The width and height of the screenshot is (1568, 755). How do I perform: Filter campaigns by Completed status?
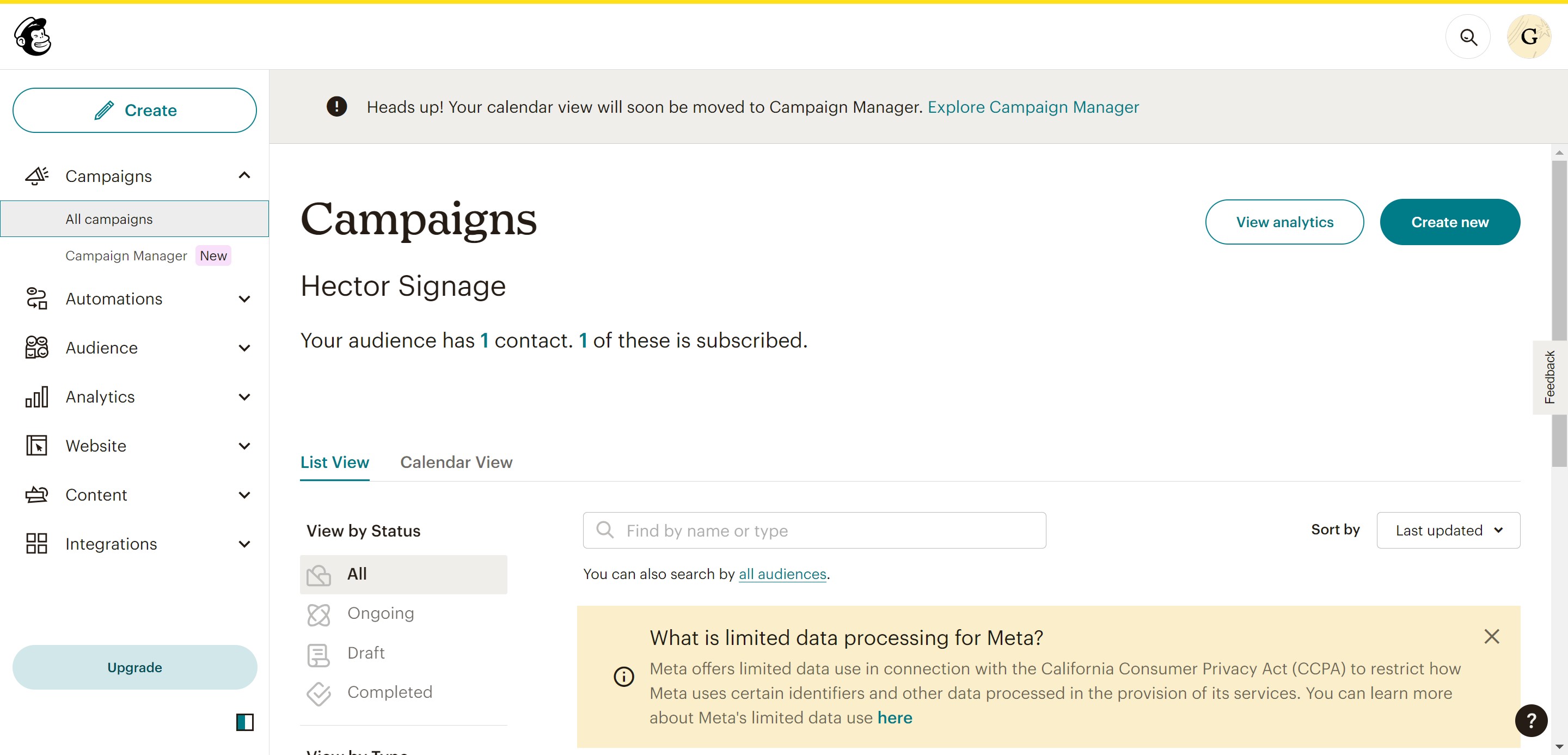pyautogui.click(x=390, y=692)
